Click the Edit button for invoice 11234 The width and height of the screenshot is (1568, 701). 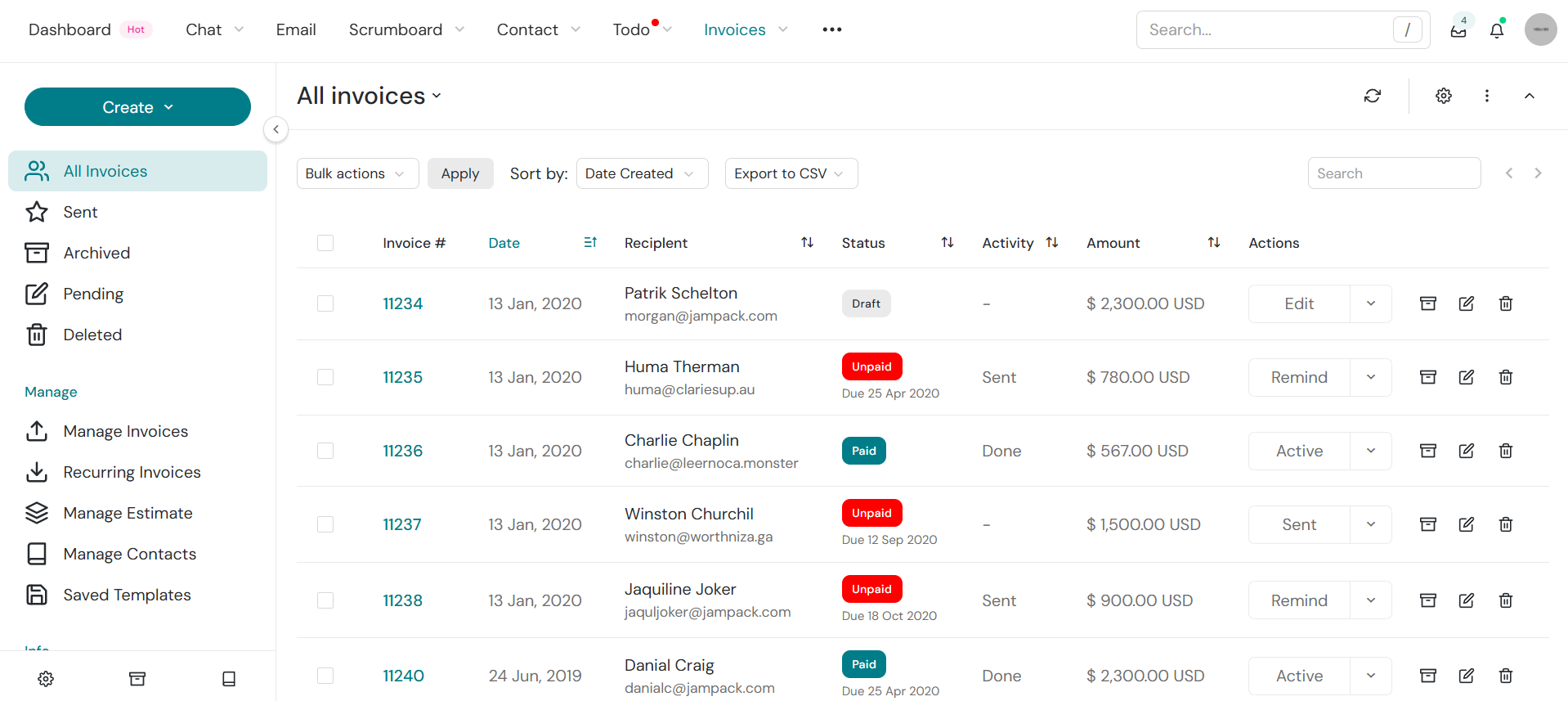tap(1299, 303)
